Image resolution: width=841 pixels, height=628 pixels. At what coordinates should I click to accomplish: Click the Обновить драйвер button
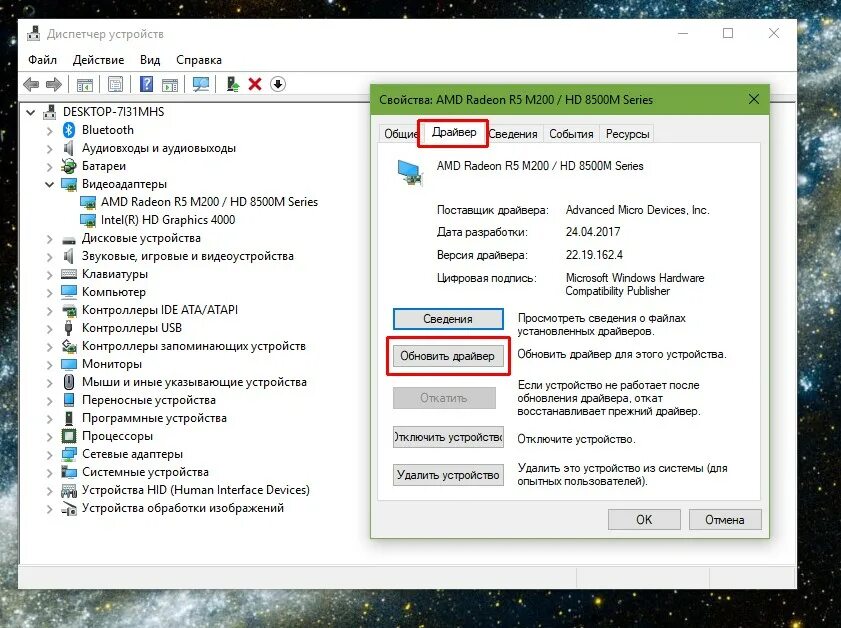pos(448,356)
